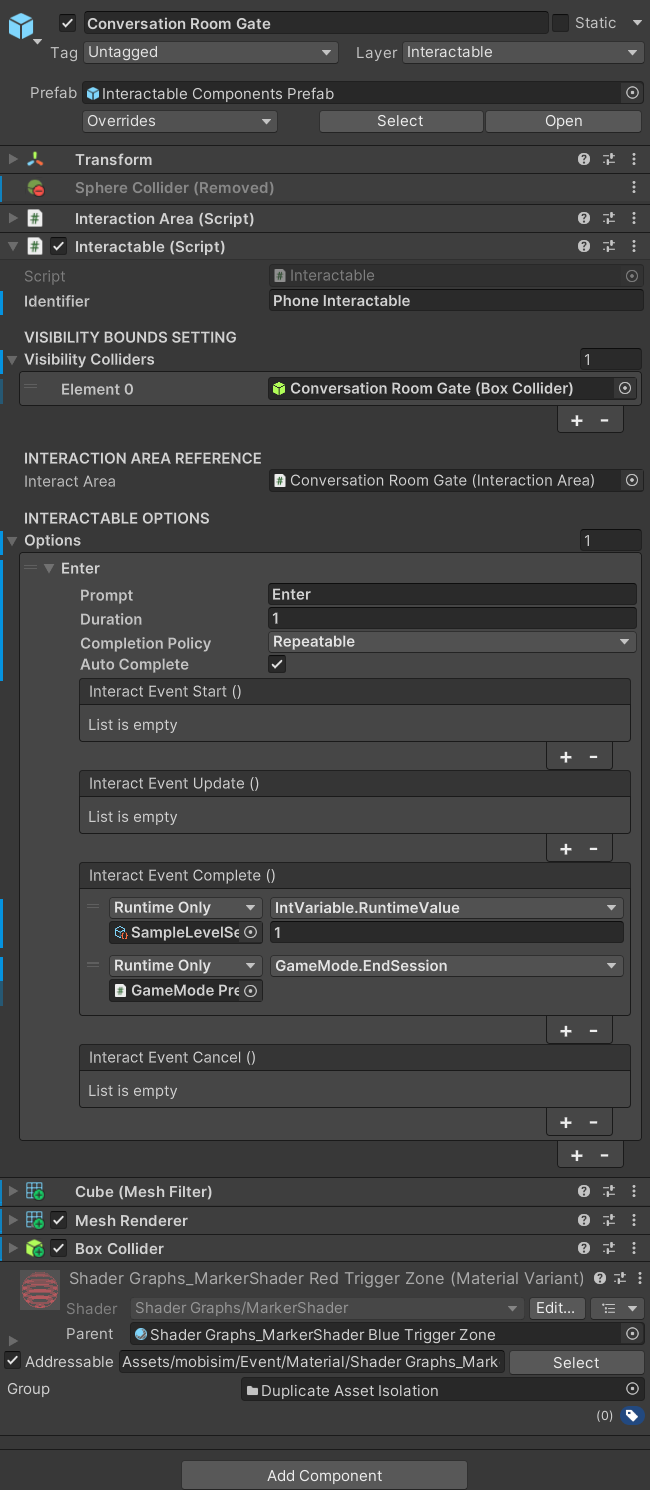Click the blue asset label tag icon
The height and width of the screenshot is (1490, 650).
tap(631, 1415)
